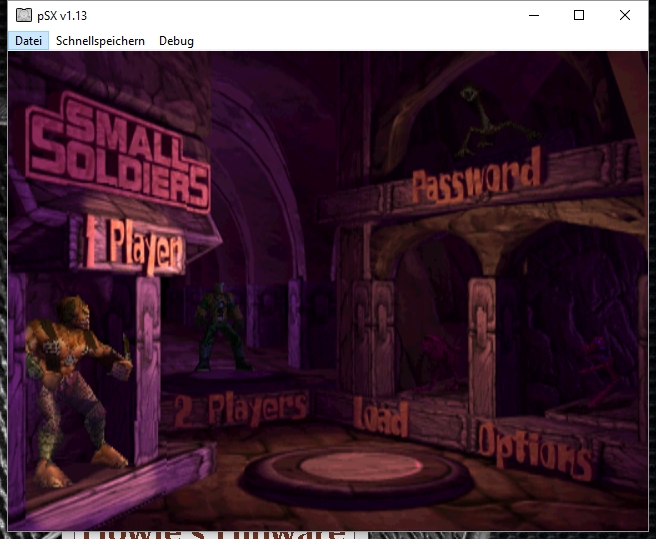Open the Schnellspeichern menu

click(100, 41)
